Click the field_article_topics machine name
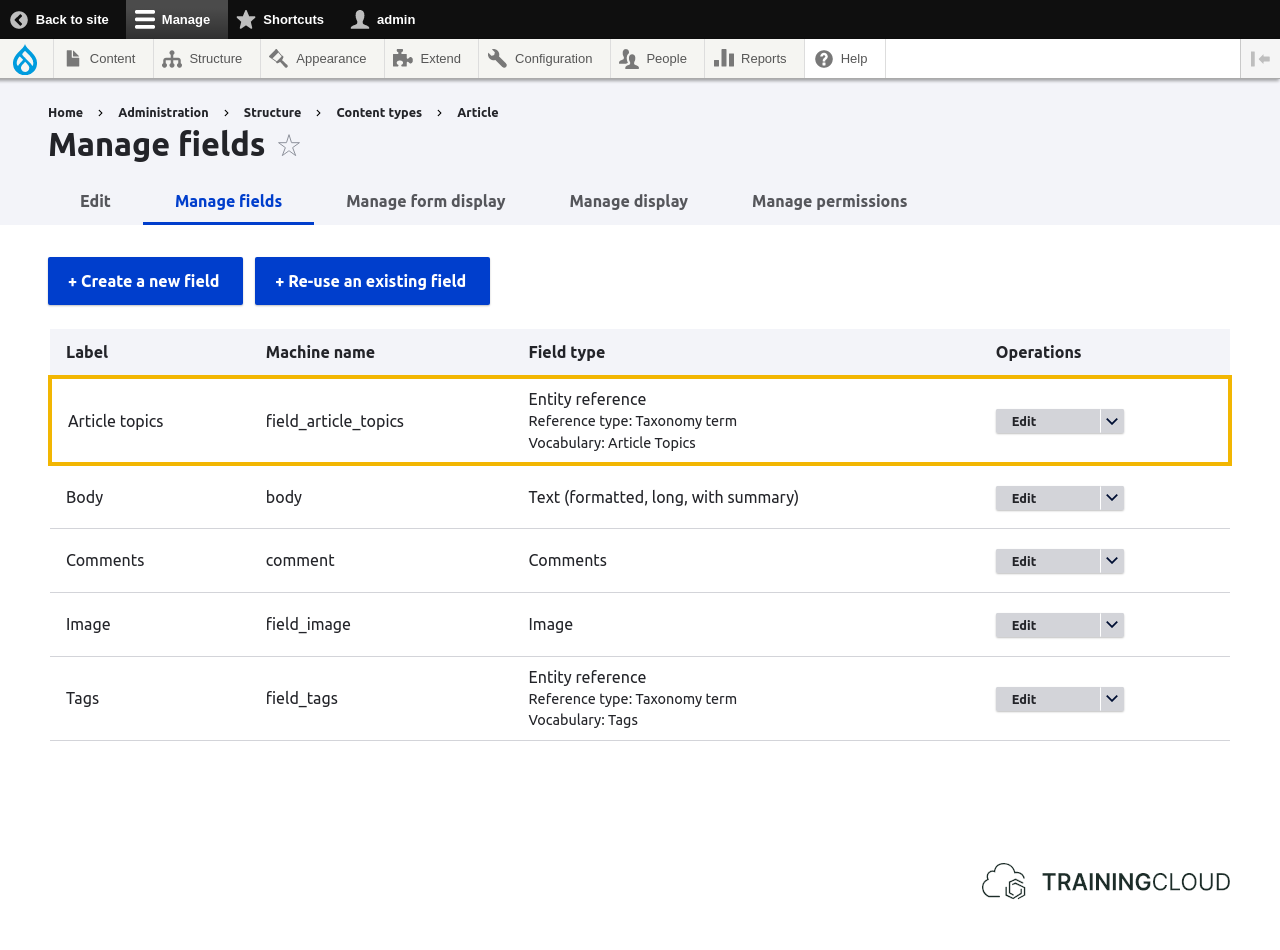 point(335,421)
